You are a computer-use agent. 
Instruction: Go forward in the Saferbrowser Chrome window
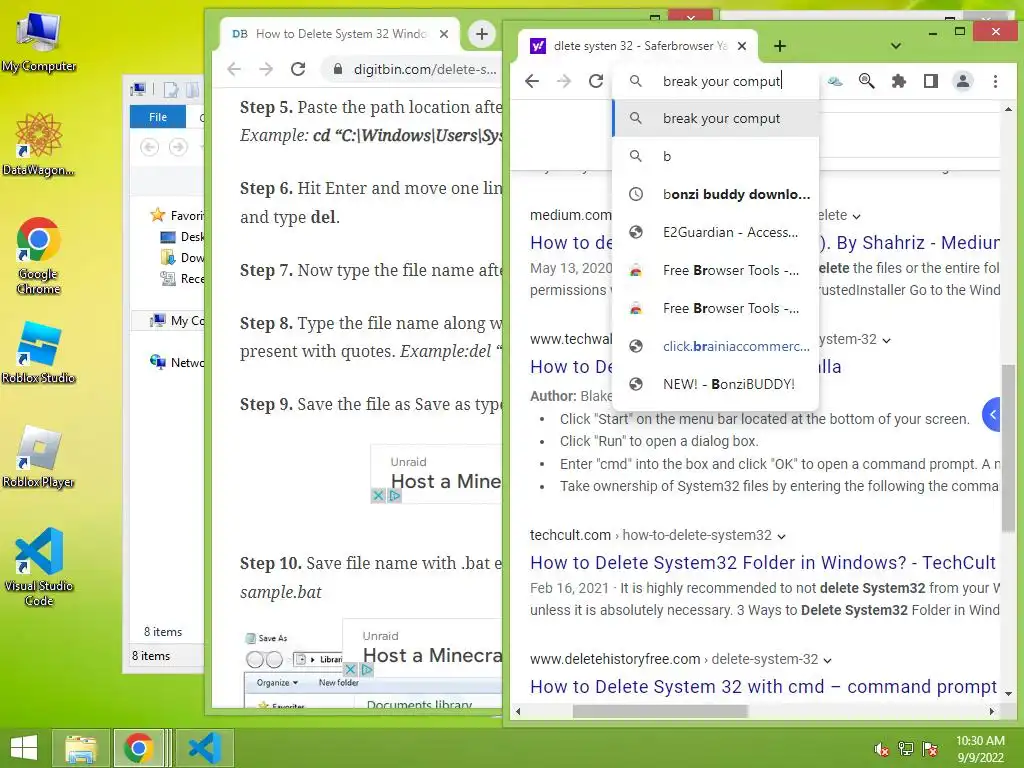click(x=564, y=81)
